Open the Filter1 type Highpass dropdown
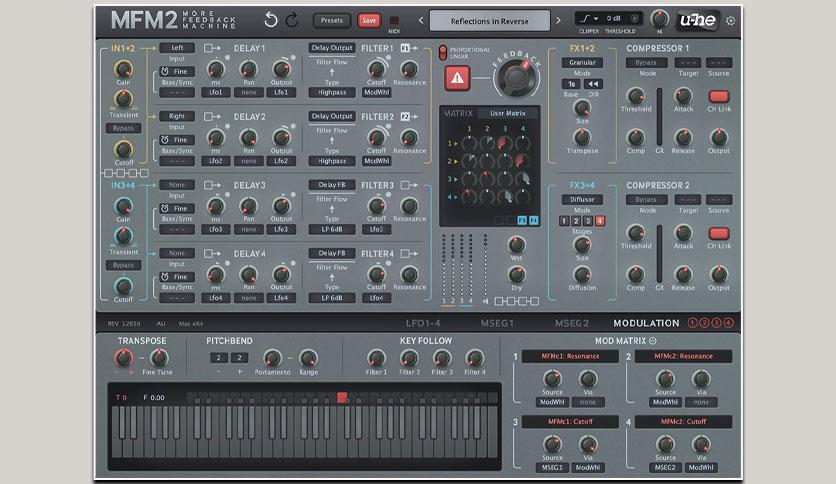 [332, 92]
